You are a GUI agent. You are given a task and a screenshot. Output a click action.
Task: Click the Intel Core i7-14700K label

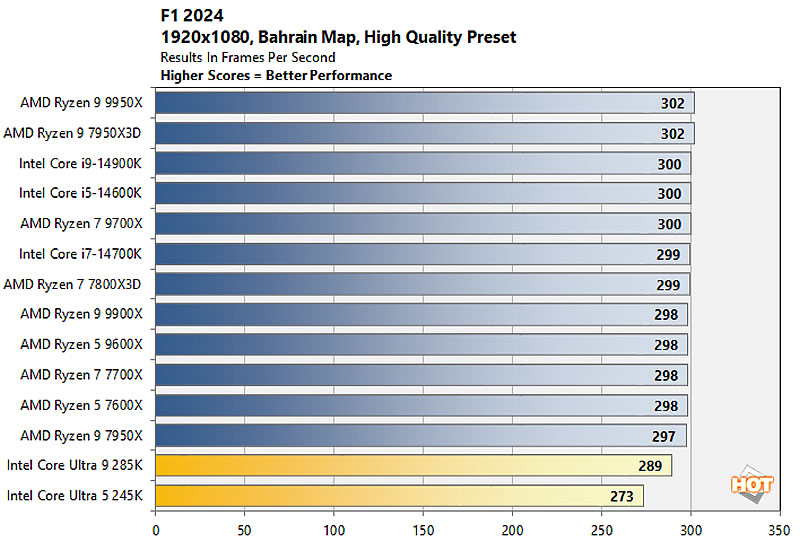tap(81, 254)
